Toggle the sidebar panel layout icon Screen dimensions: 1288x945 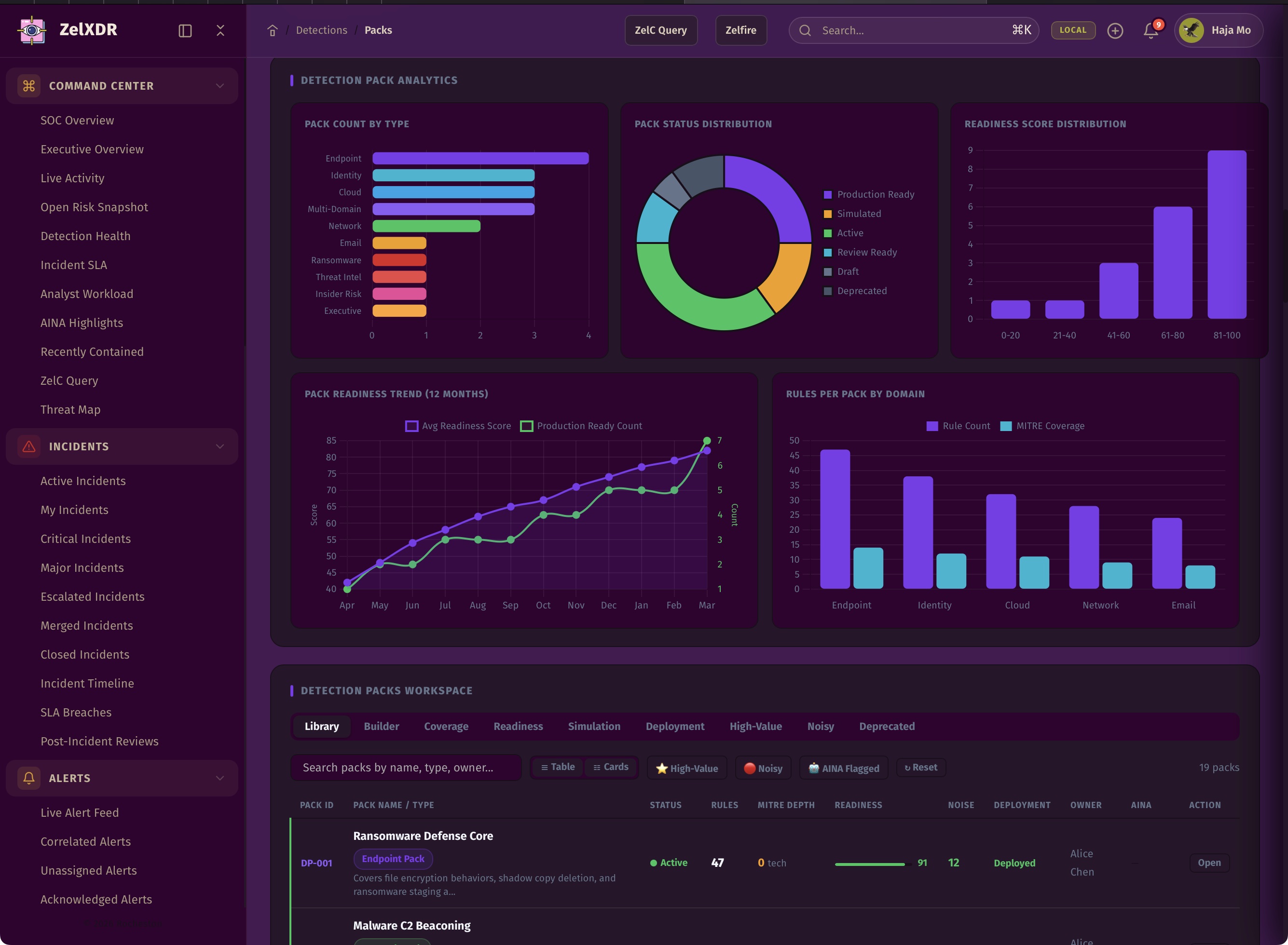pos(185,30)
